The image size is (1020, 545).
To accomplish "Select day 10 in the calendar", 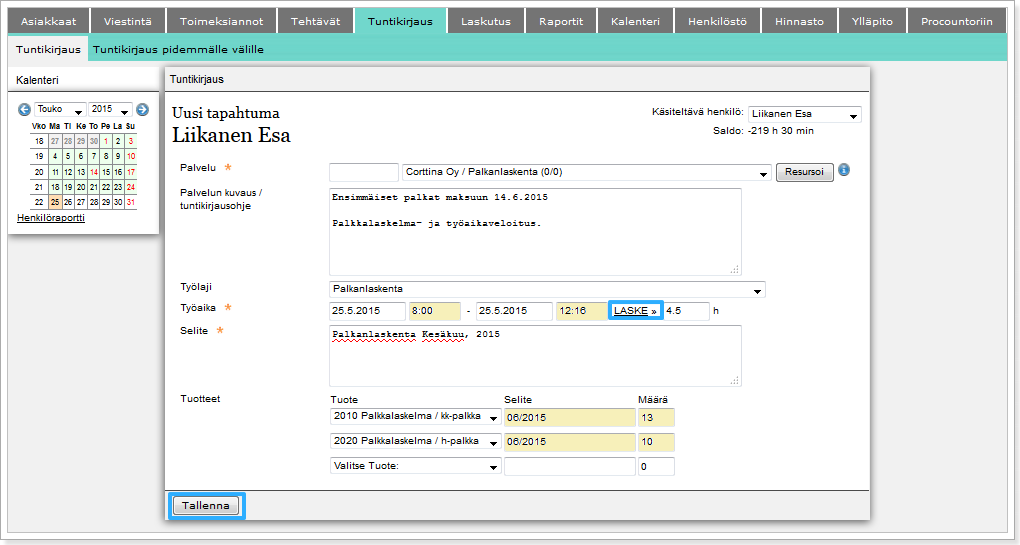I will (131, 156).
